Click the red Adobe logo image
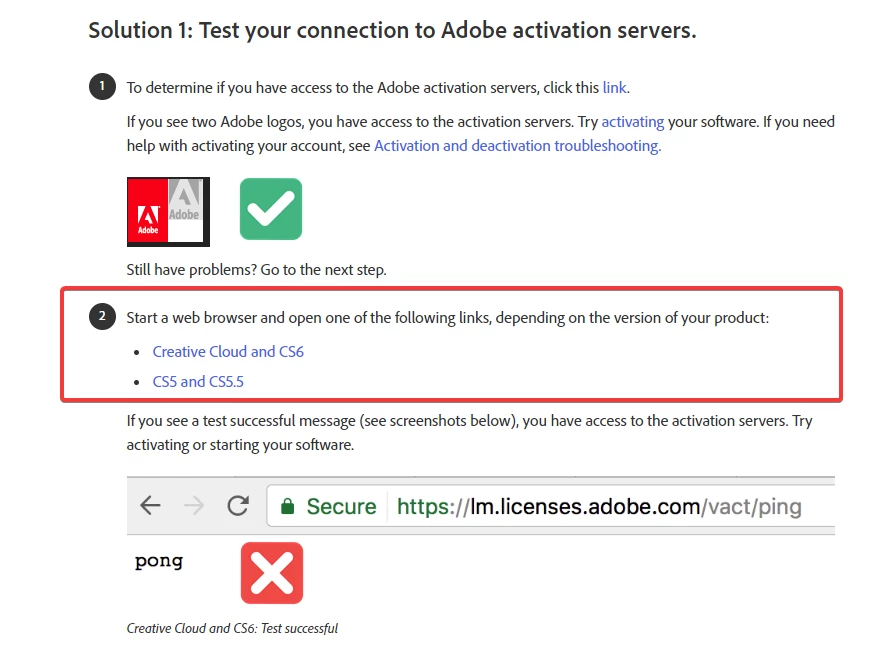 coord(148,212)
